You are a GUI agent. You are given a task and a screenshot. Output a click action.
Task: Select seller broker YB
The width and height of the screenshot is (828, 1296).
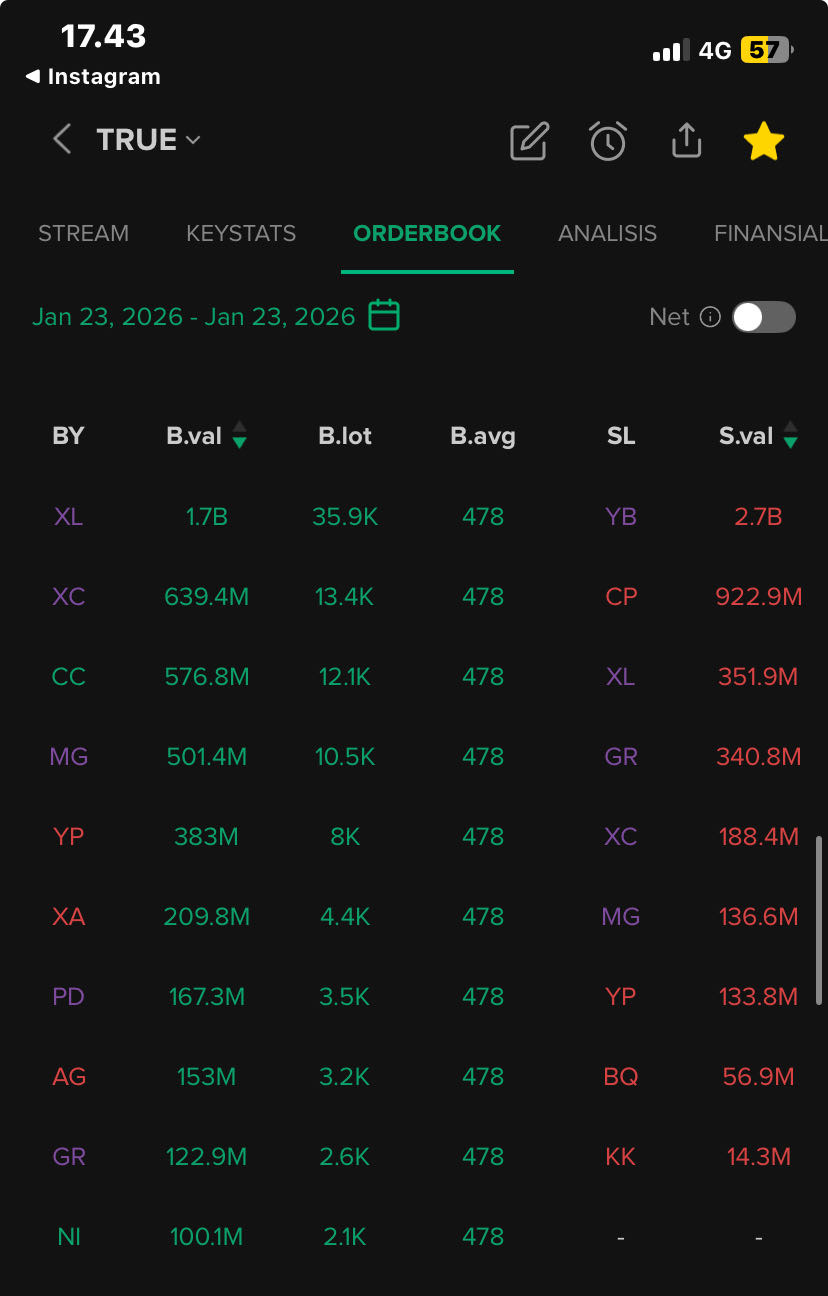[621, 517]
